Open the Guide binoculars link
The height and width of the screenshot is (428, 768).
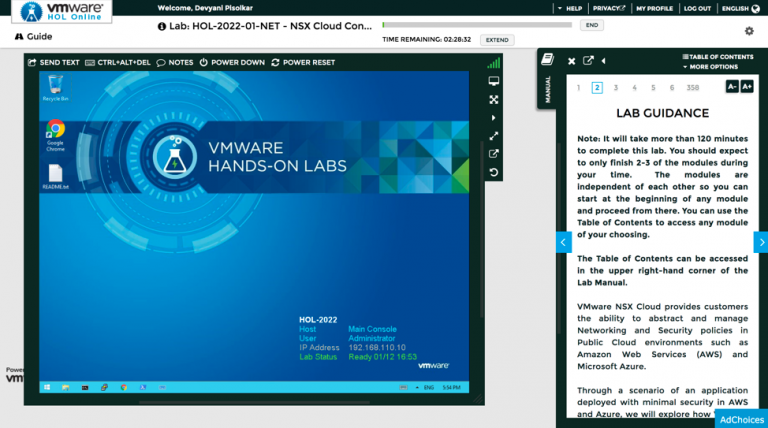click(x=33, y=36)
